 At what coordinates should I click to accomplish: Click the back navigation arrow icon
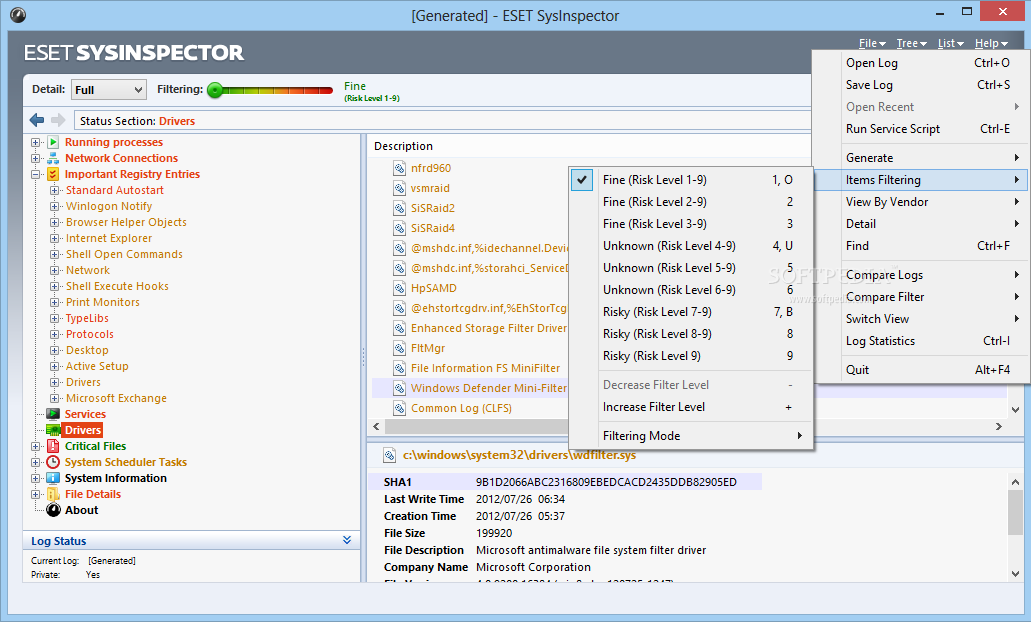point(37,120)
